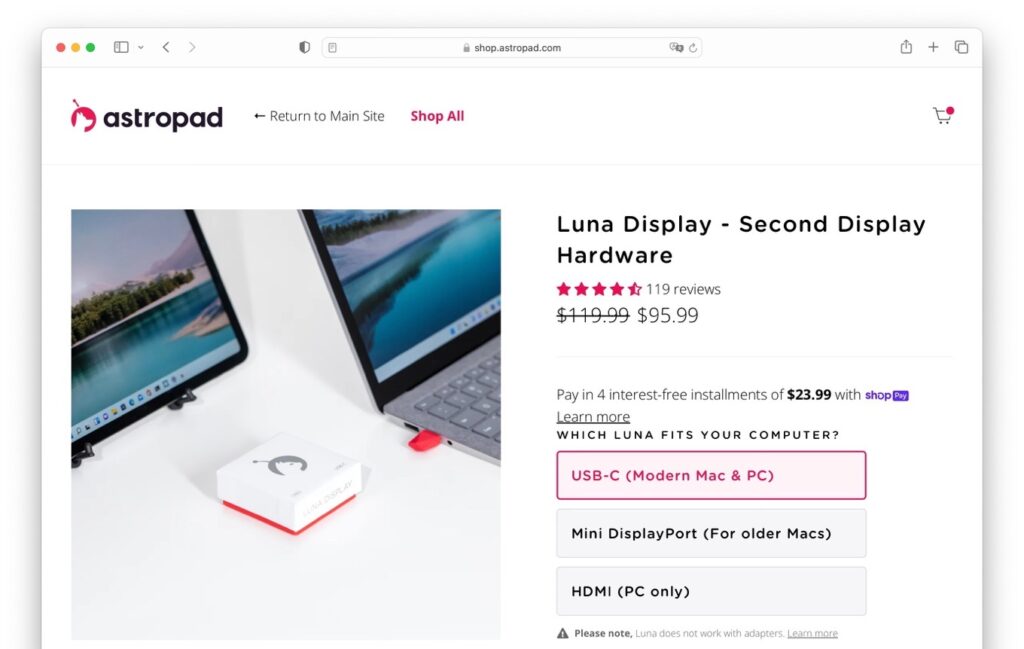Click the warning triangle next to Please note
The width and height of the screenshot is (1024, 649).
point(565,632)
